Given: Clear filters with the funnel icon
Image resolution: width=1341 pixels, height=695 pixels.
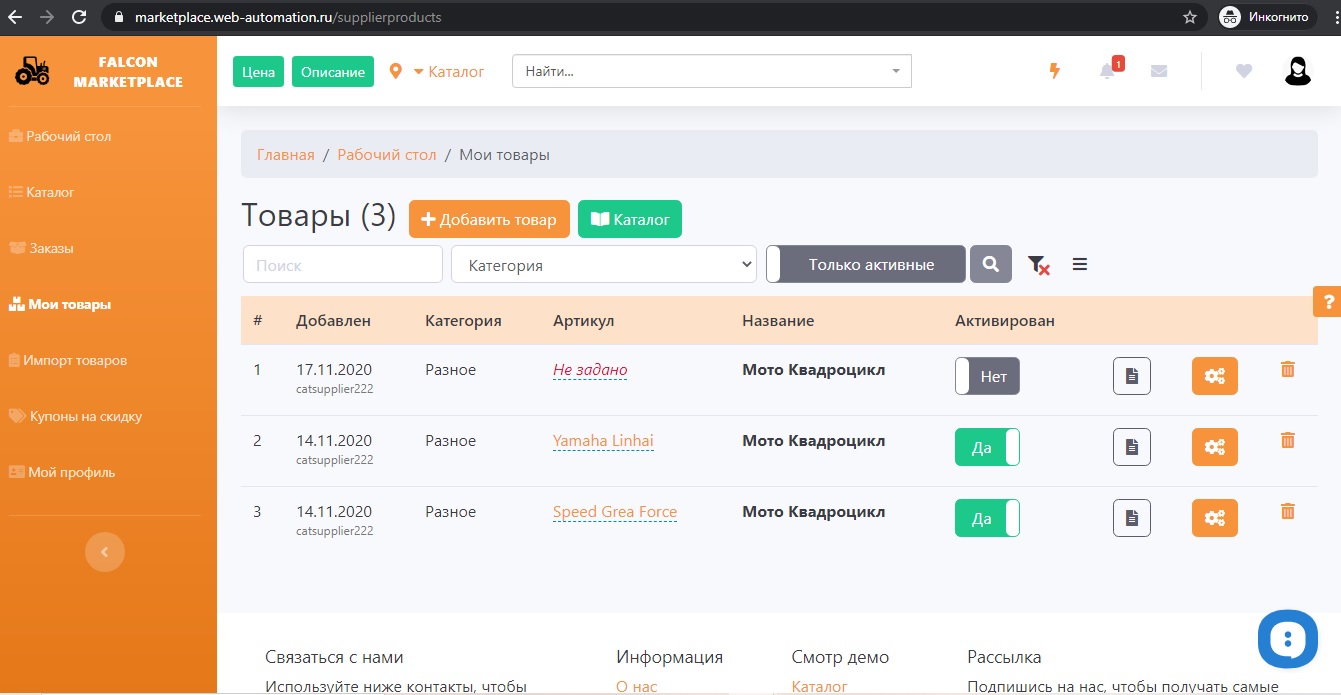Looking at the screenshot, I should [x=1038, y=265].
